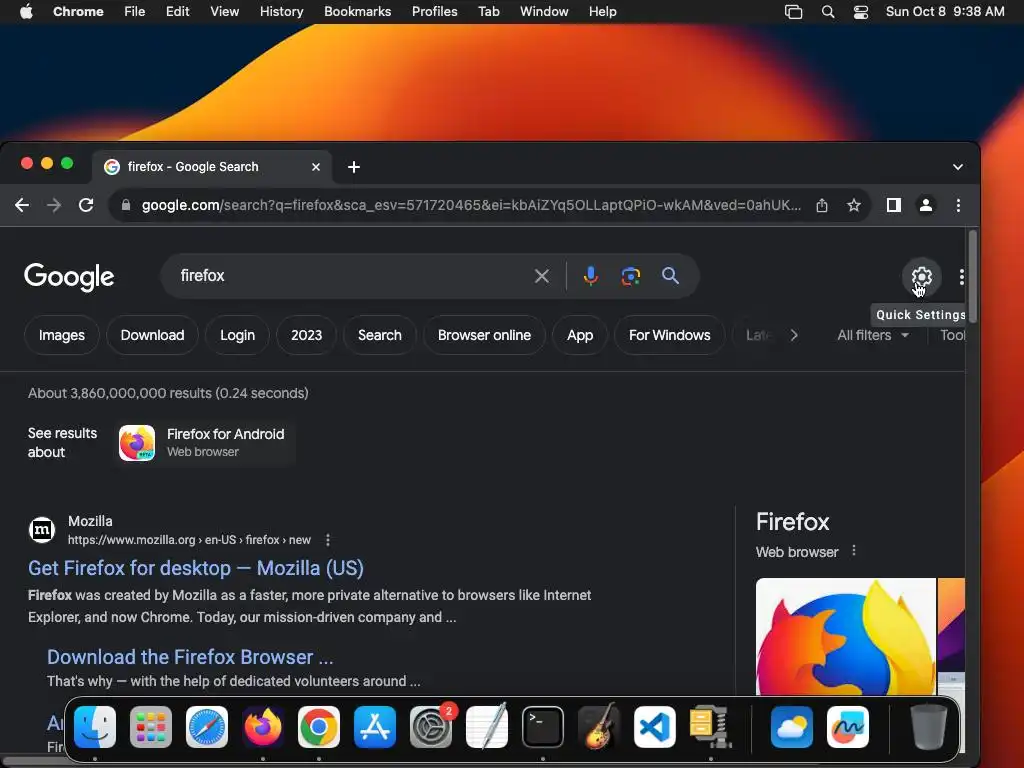
Task: Select the Login filter chip
Action: tap(237, 335)
